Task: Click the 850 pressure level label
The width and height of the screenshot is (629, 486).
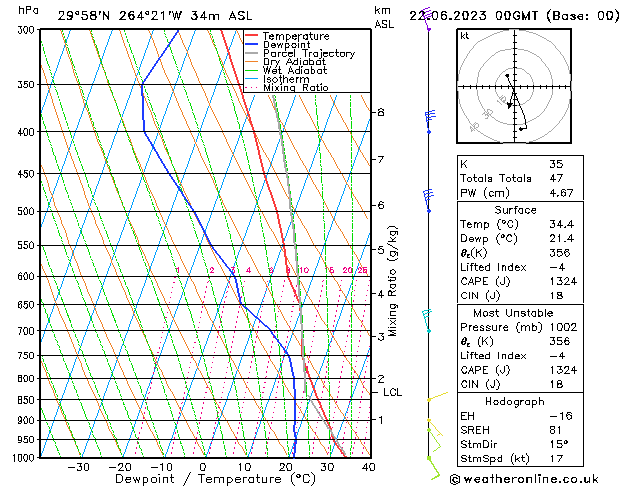Action: click(x=28, y=400)
